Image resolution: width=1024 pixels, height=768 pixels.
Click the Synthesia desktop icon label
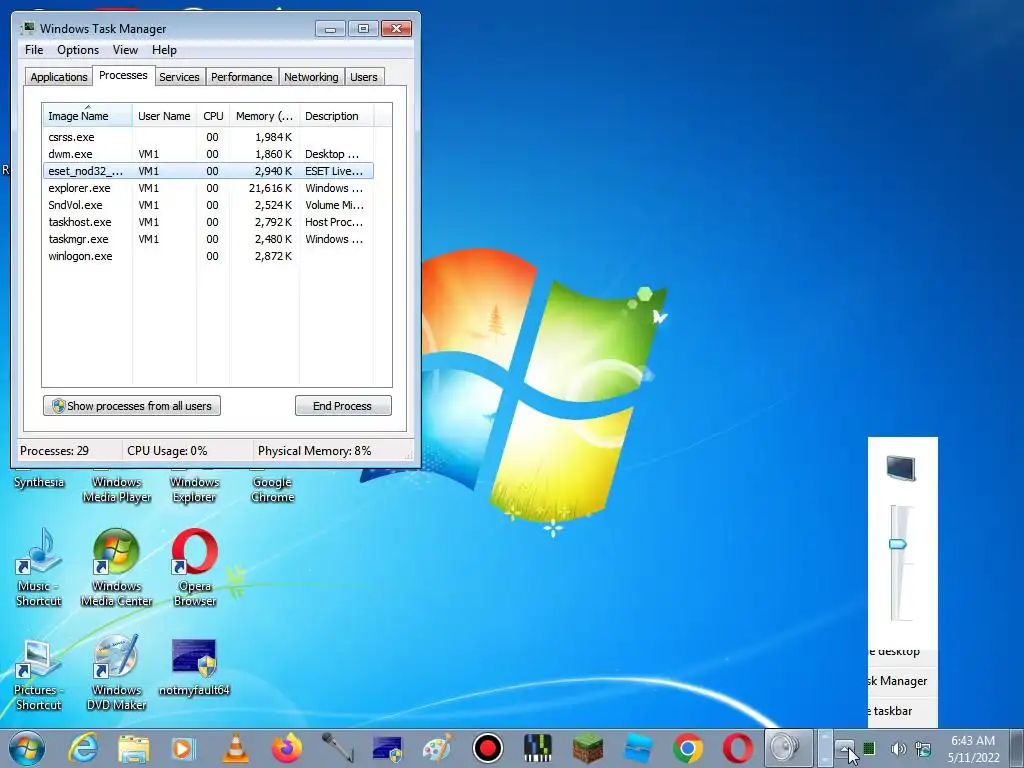pyautogui.click(x=39, y=482)
